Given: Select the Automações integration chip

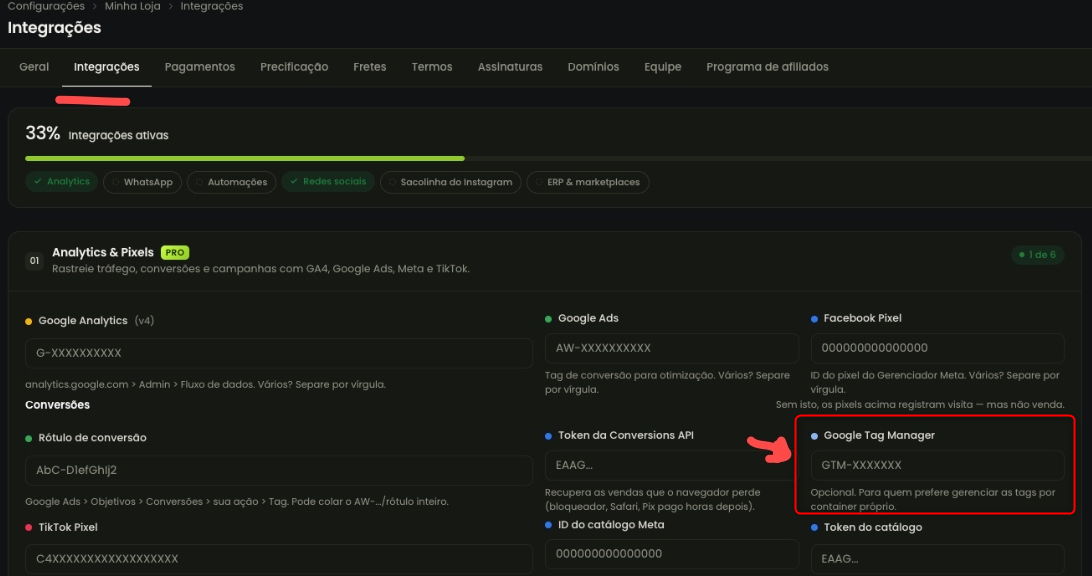Looking at the screenshot, I should 231,182.
